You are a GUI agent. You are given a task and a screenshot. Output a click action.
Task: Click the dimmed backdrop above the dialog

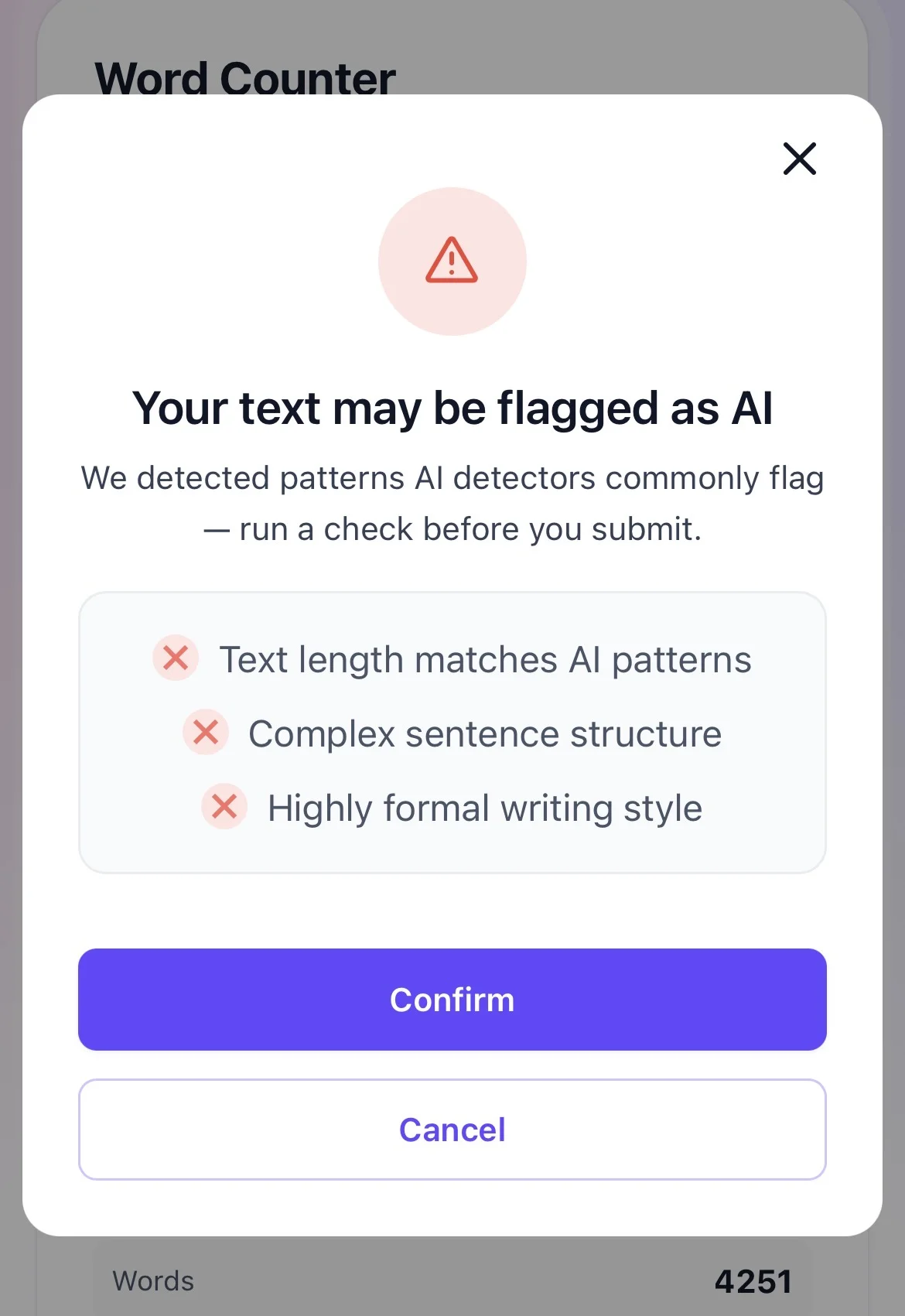pyautogui.click(x=619, y=46)
